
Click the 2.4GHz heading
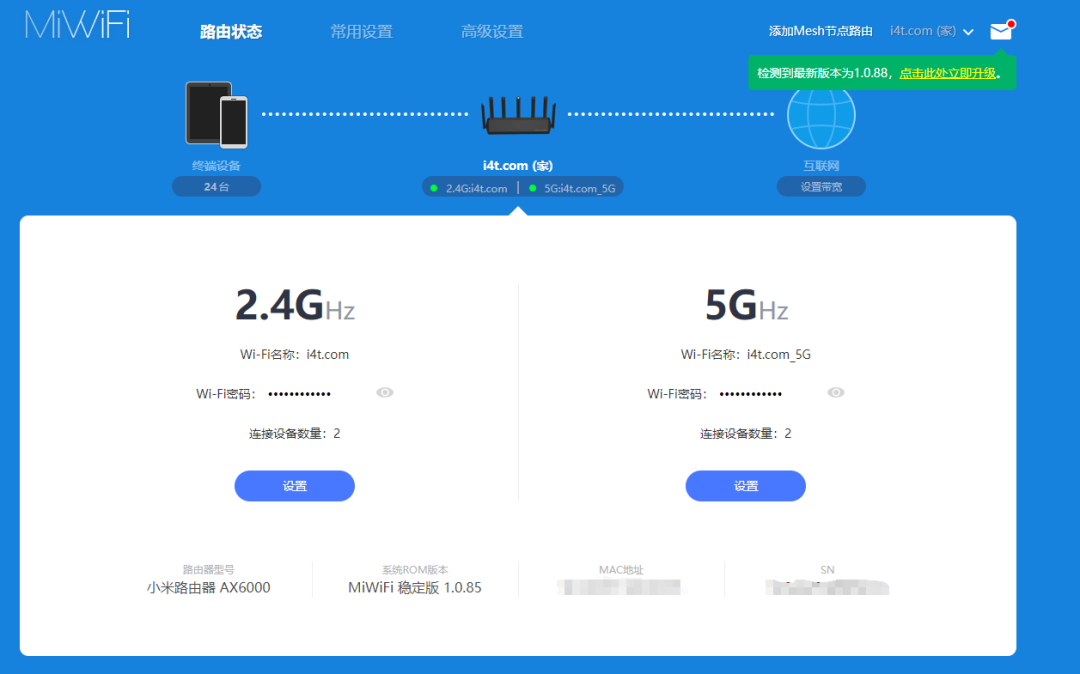(295, 304)
